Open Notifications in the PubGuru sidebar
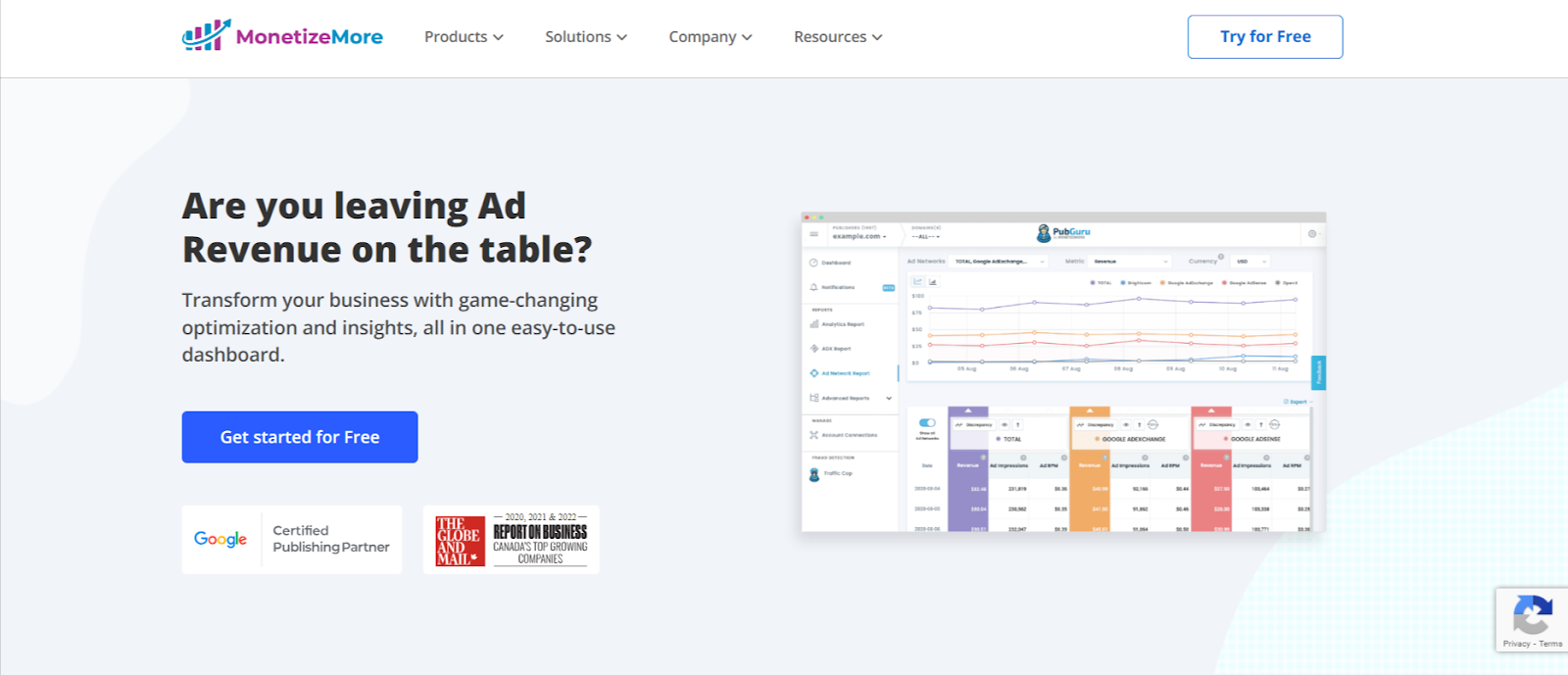The height and width of the screenshot is (675, 1568). coord(832,287)
